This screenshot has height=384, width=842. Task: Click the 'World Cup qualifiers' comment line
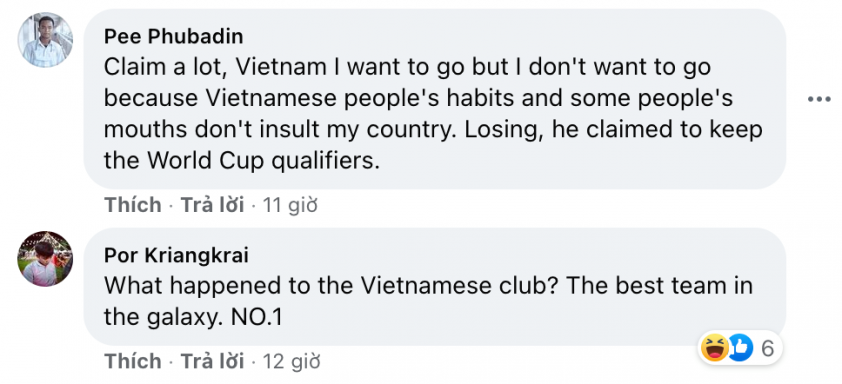tap(242, 161)
